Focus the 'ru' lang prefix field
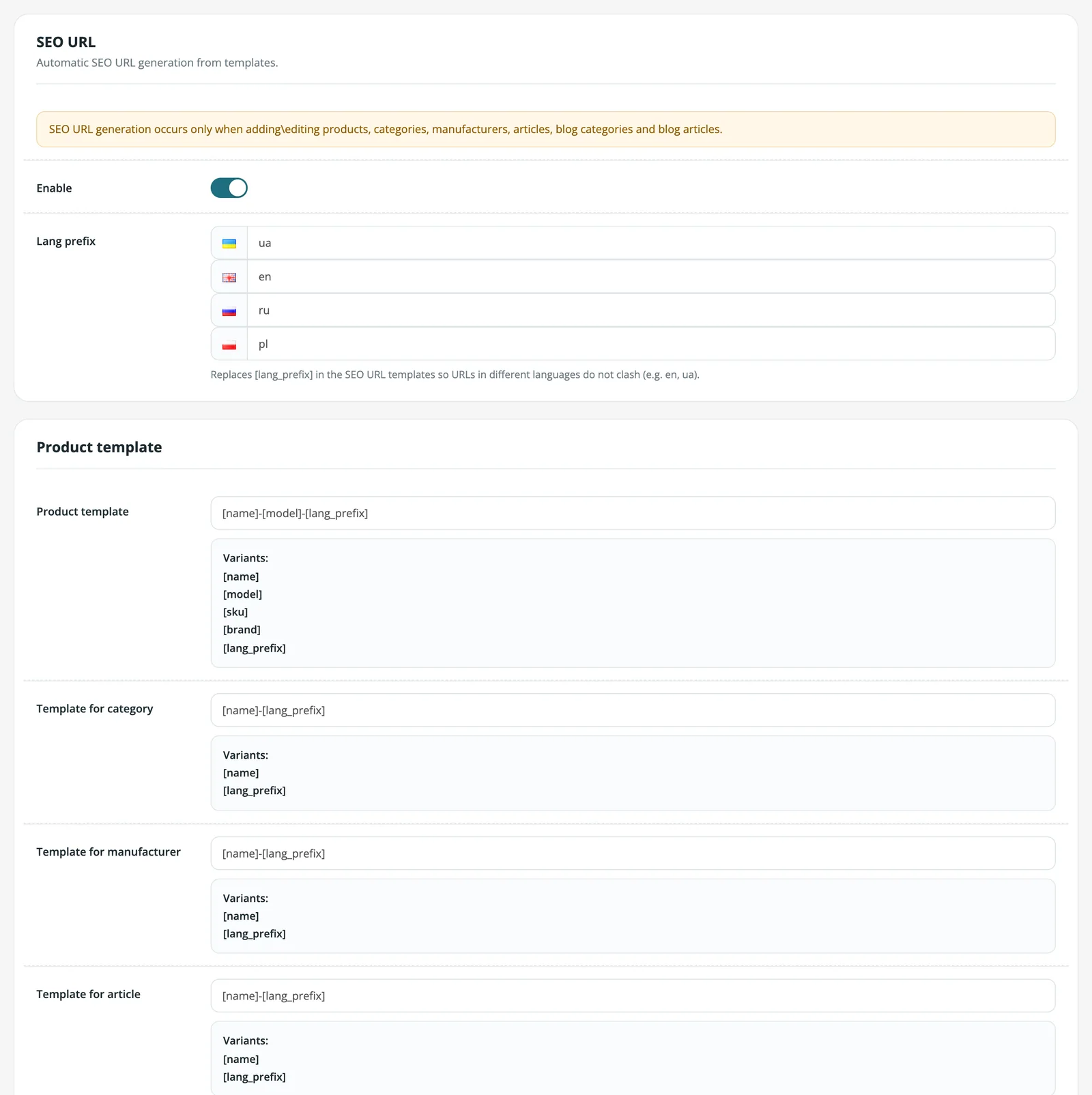 [x=651, y=310]
